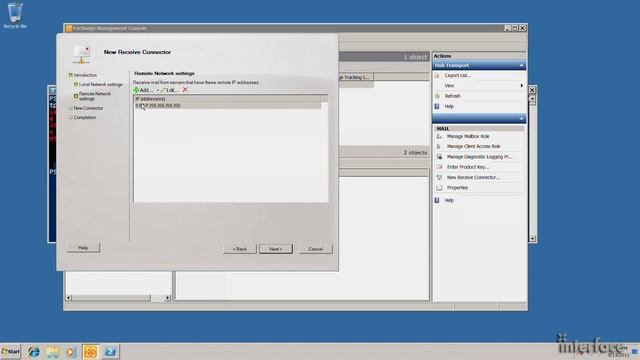The width and height of the screenshot is (640, 360).
Task: Close the background PowerShell window
Action: pos(532,90)
